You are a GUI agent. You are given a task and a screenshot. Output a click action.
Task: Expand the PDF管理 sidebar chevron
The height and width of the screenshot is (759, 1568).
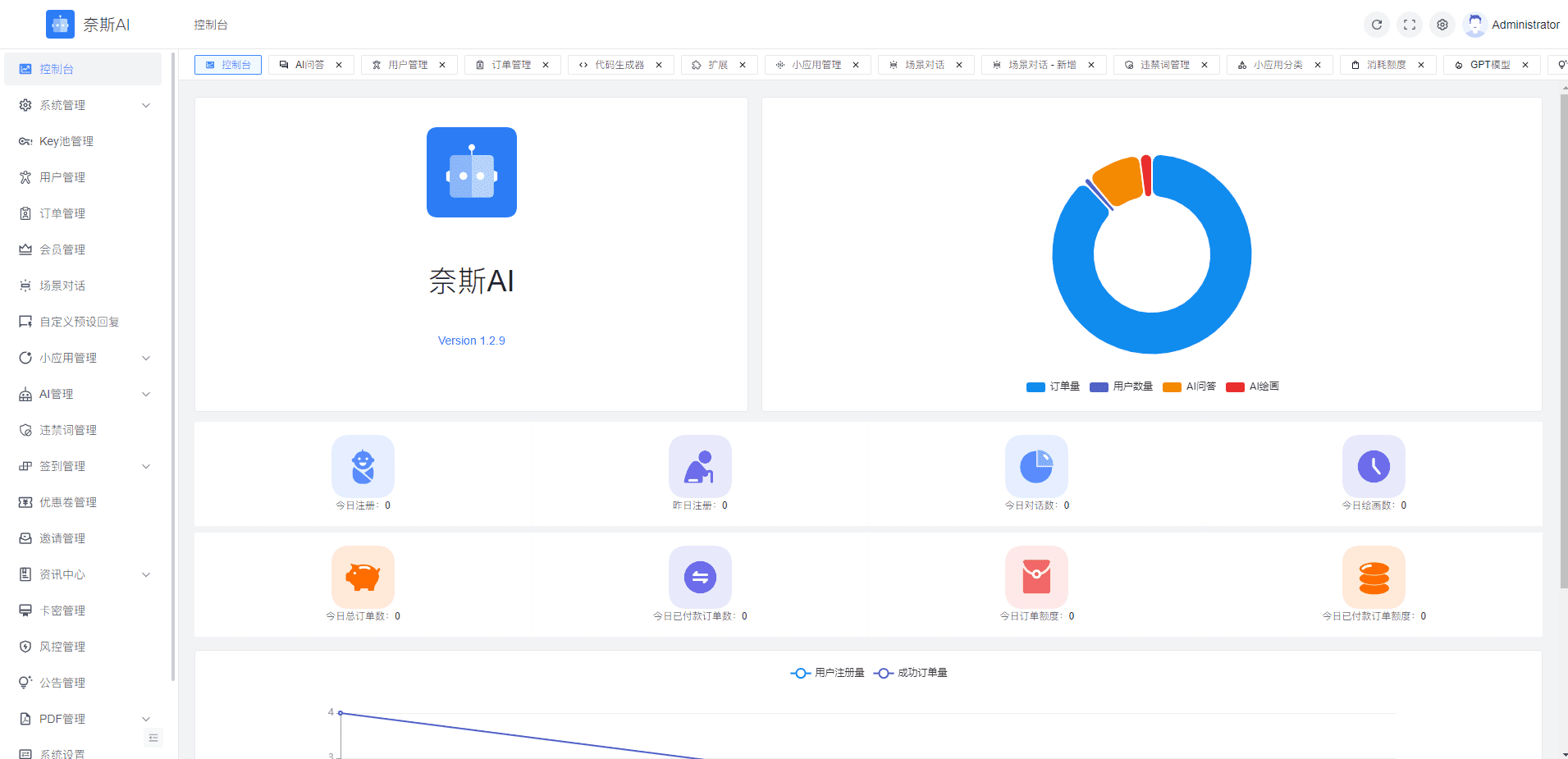(146, 719)
